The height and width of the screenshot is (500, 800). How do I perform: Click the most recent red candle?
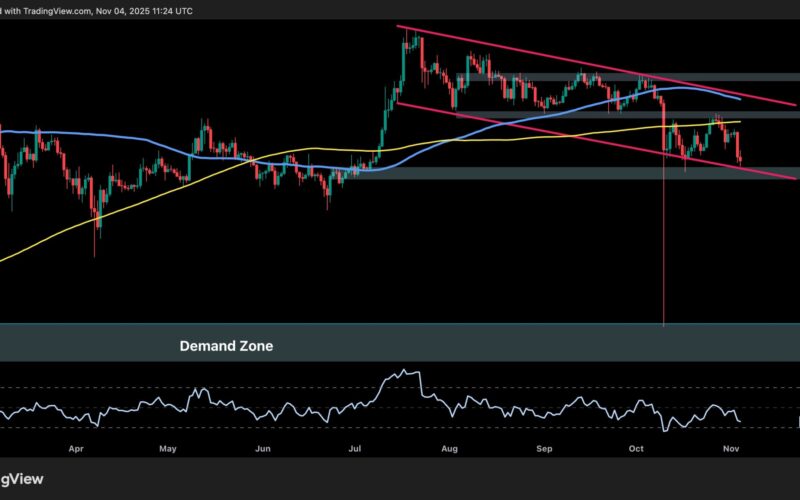pyautogui.click(x=739, y=148)
